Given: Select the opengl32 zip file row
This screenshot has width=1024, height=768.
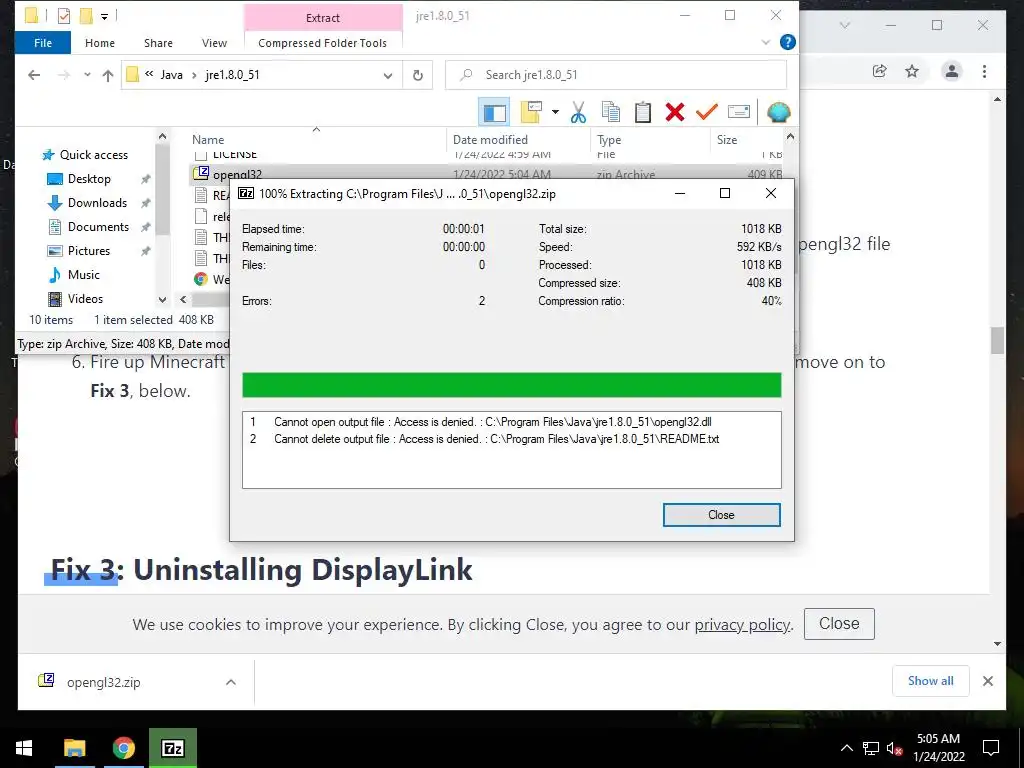Looking at the screenshot, I should (487, 172).
